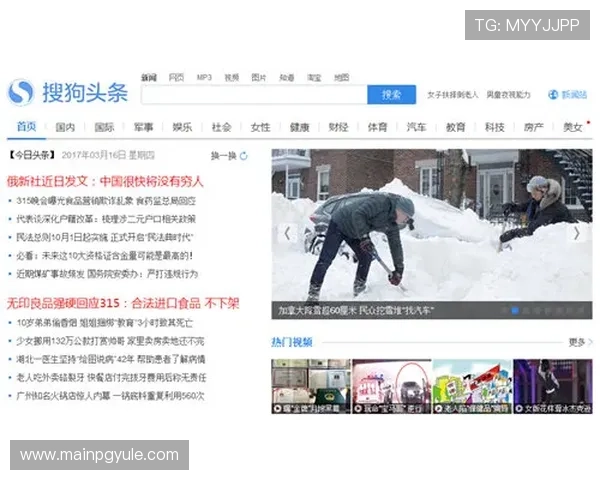Open the 老人吃外卖硌裂牙 news item
This screenshot has height=480, width=600.
tap(111, 378)
